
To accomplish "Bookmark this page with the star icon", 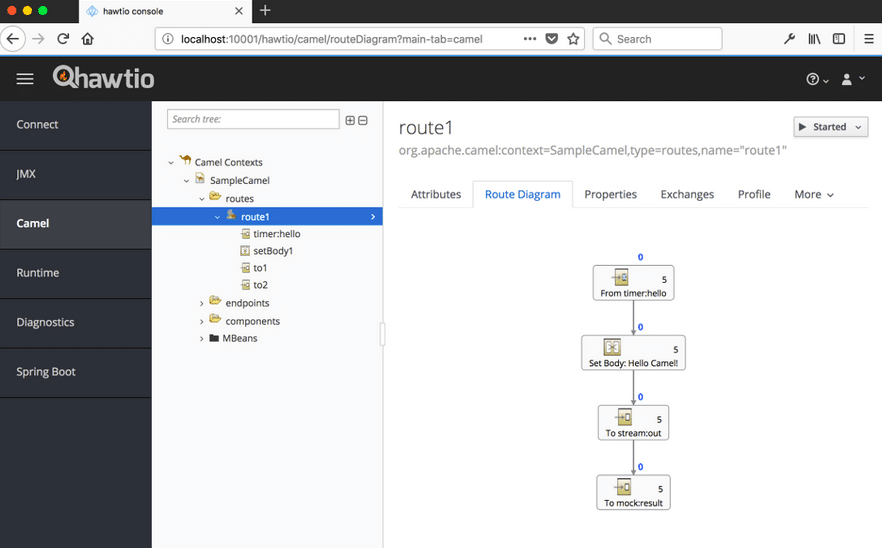I will coord(573,39).
